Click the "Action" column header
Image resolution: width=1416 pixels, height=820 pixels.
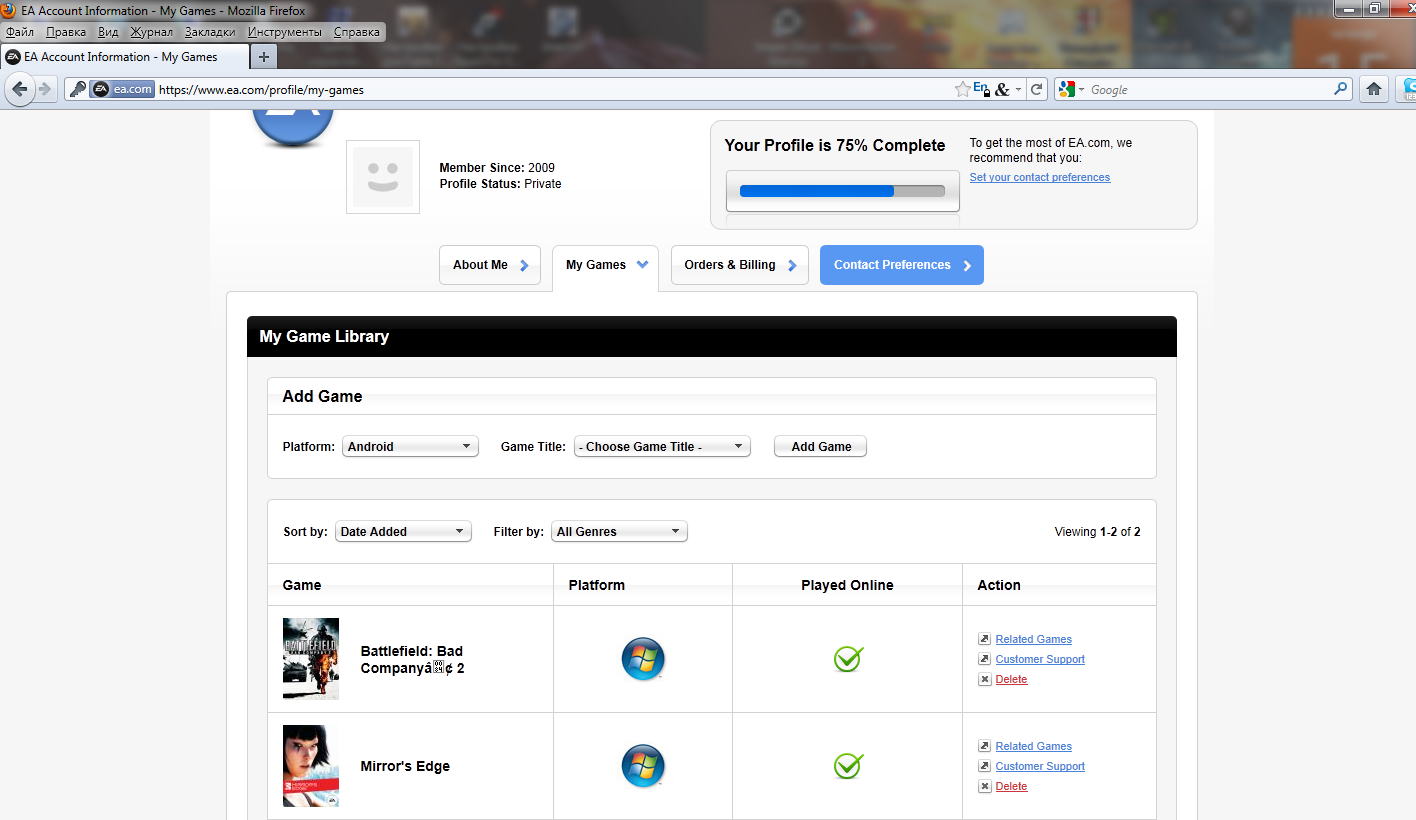[x=999, y=585]
